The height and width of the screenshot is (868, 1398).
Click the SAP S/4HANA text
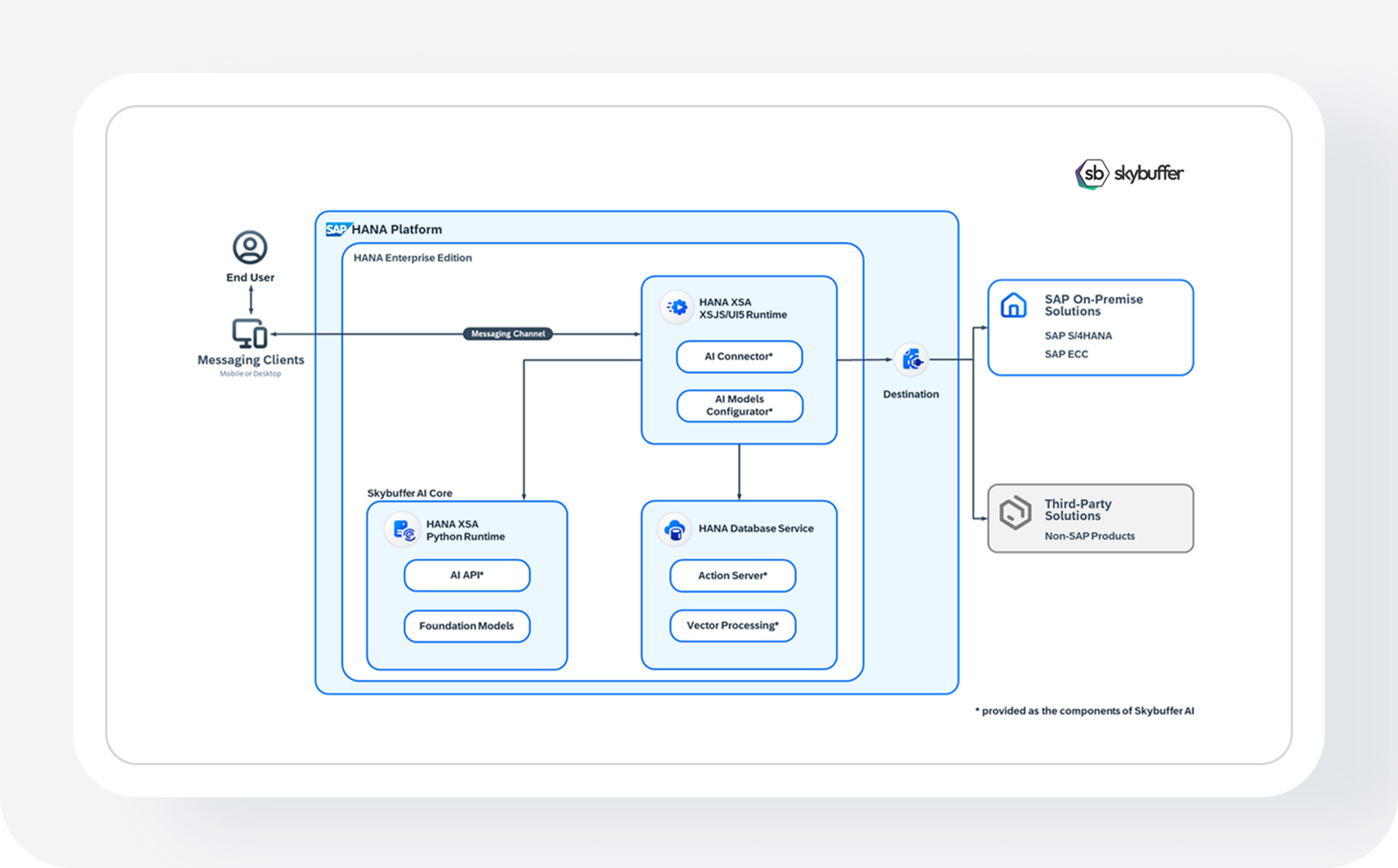(x=1078, y=336)
